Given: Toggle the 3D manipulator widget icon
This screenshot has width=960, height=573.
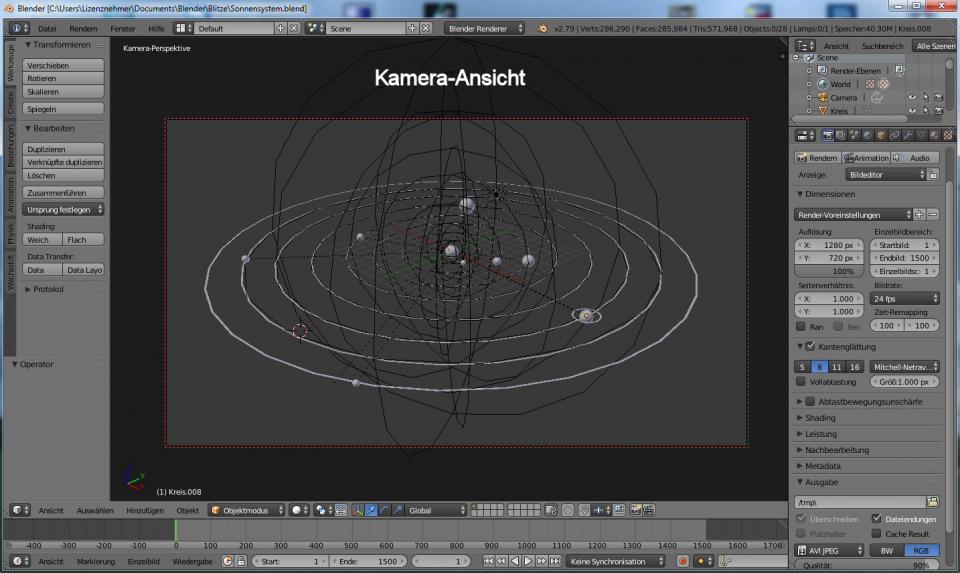Looking at the screenshot, I should [356, 510].
